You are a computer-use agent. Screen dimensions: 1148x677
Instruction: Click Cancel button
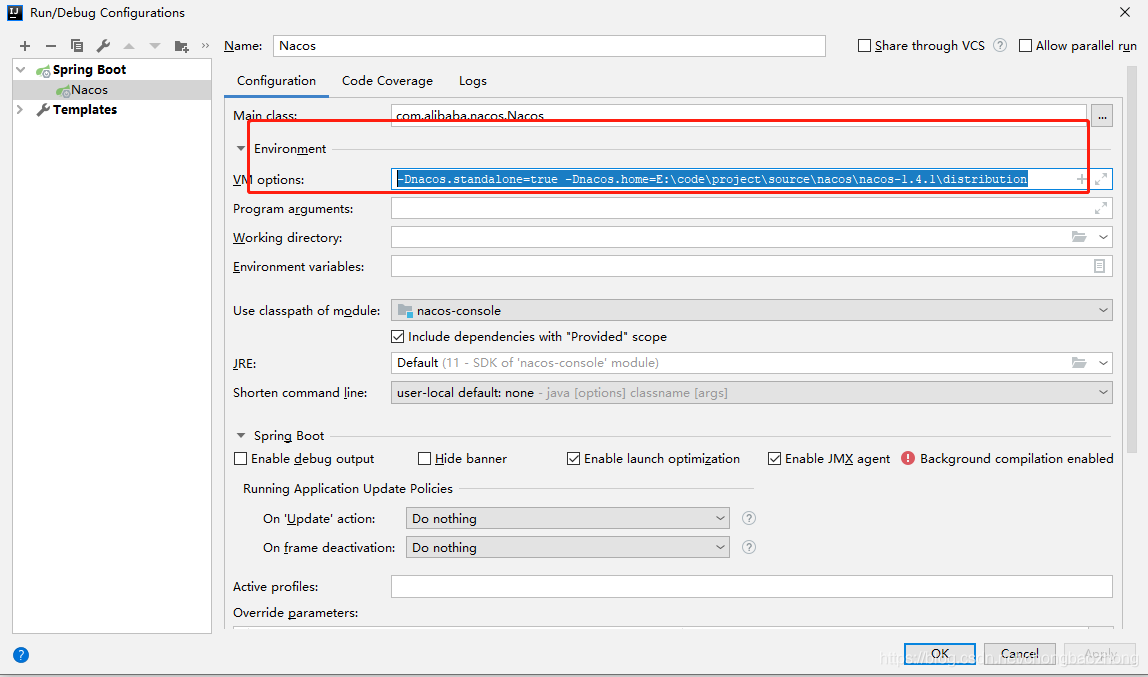point(1019,654)
